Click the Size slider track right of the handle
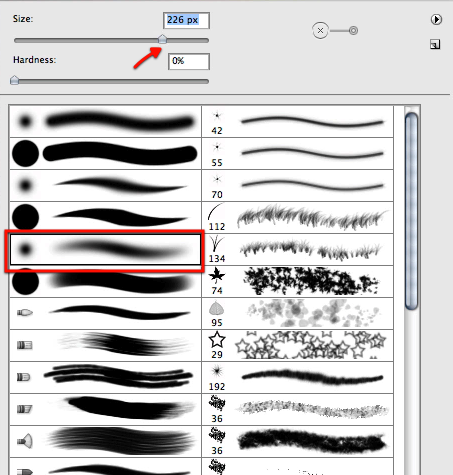This screenshot has height=475, width=453. pyautogui.click(x=188, y=40)
